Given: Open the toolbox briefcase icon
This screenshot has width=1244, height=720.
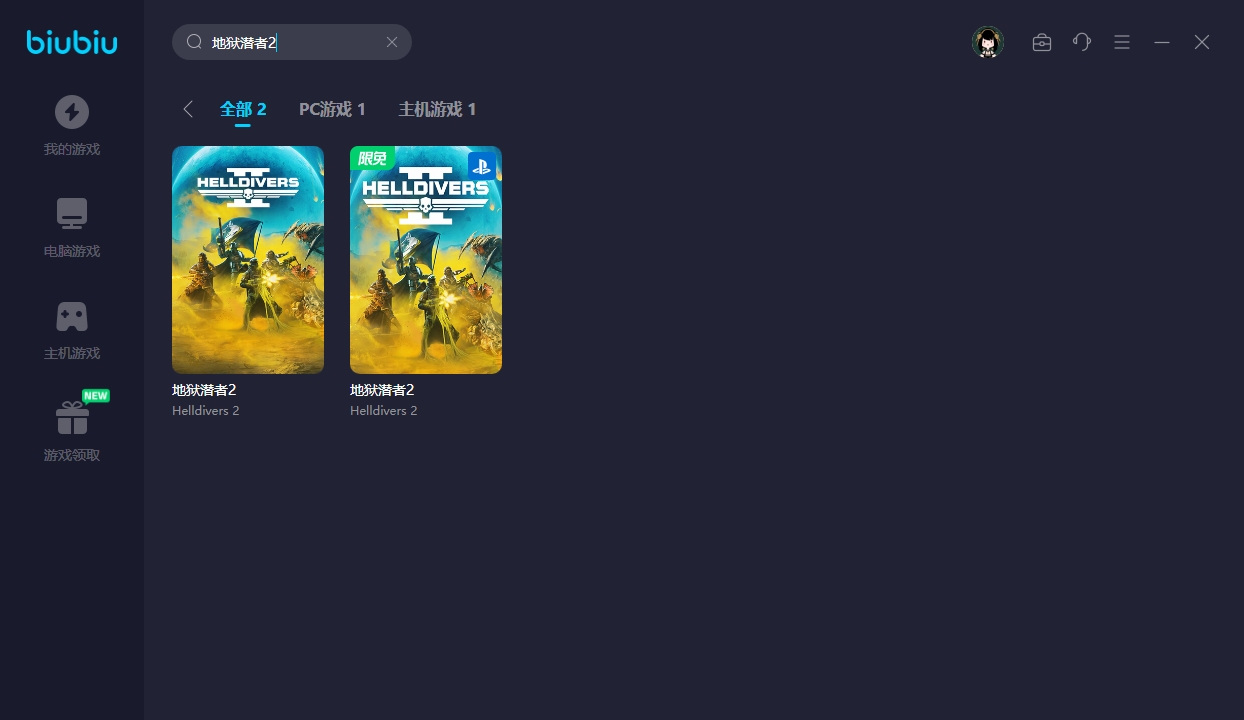Looking at the screenshot, I should click(x=1042, y=42).
